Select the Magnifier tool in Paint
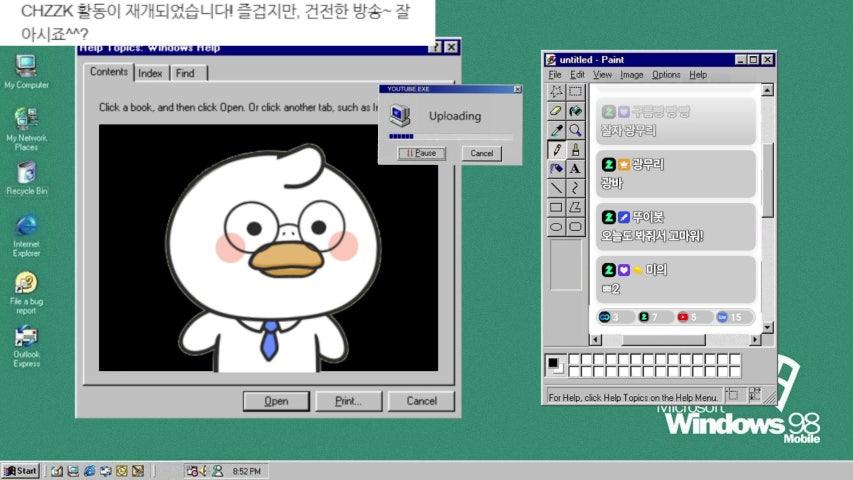The width and height of the screenshot is (853, 480). pyautogui.click(x=575, y=130)
